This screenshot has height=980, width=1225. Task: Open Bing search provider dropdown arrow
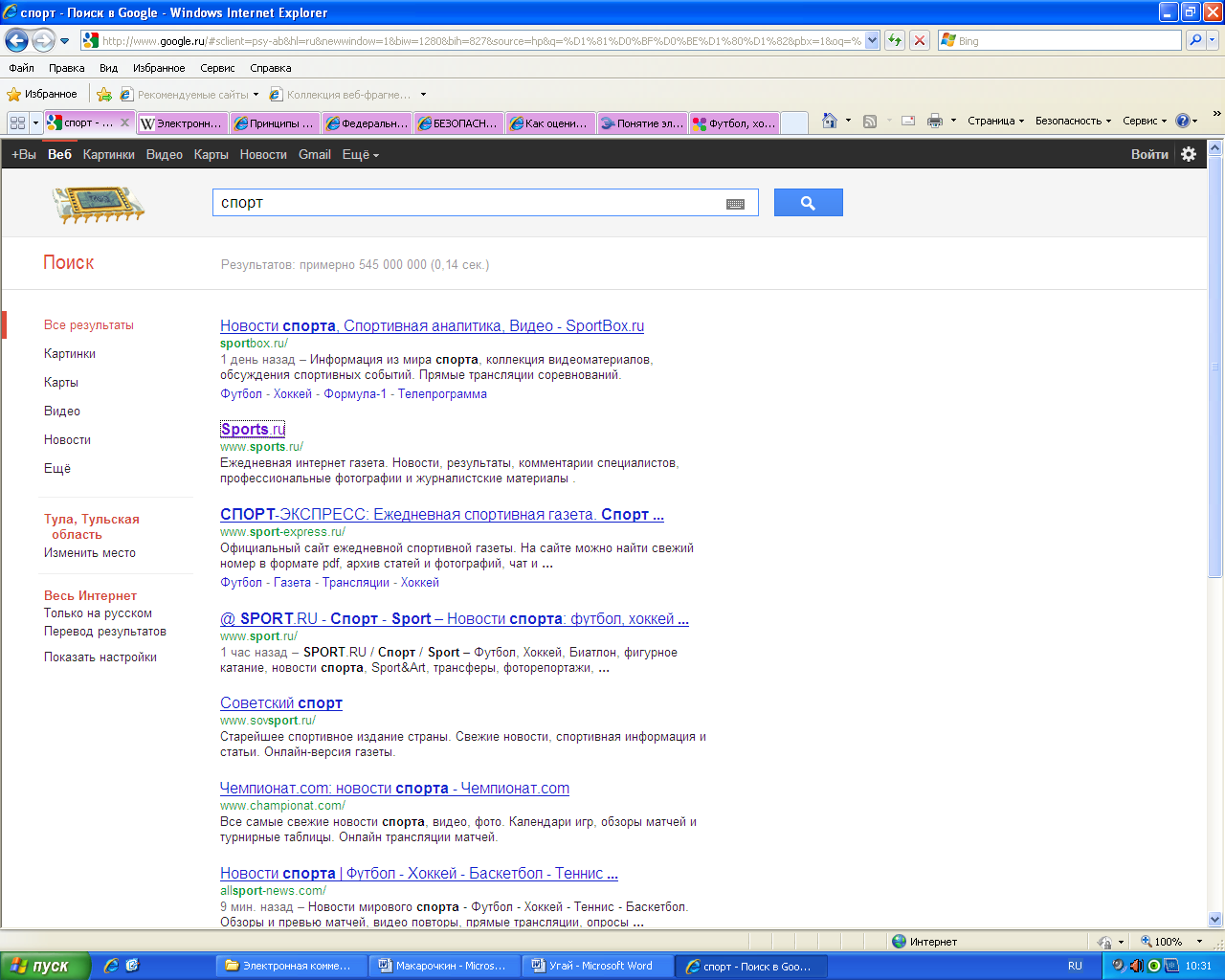[x=1213, y=40]
